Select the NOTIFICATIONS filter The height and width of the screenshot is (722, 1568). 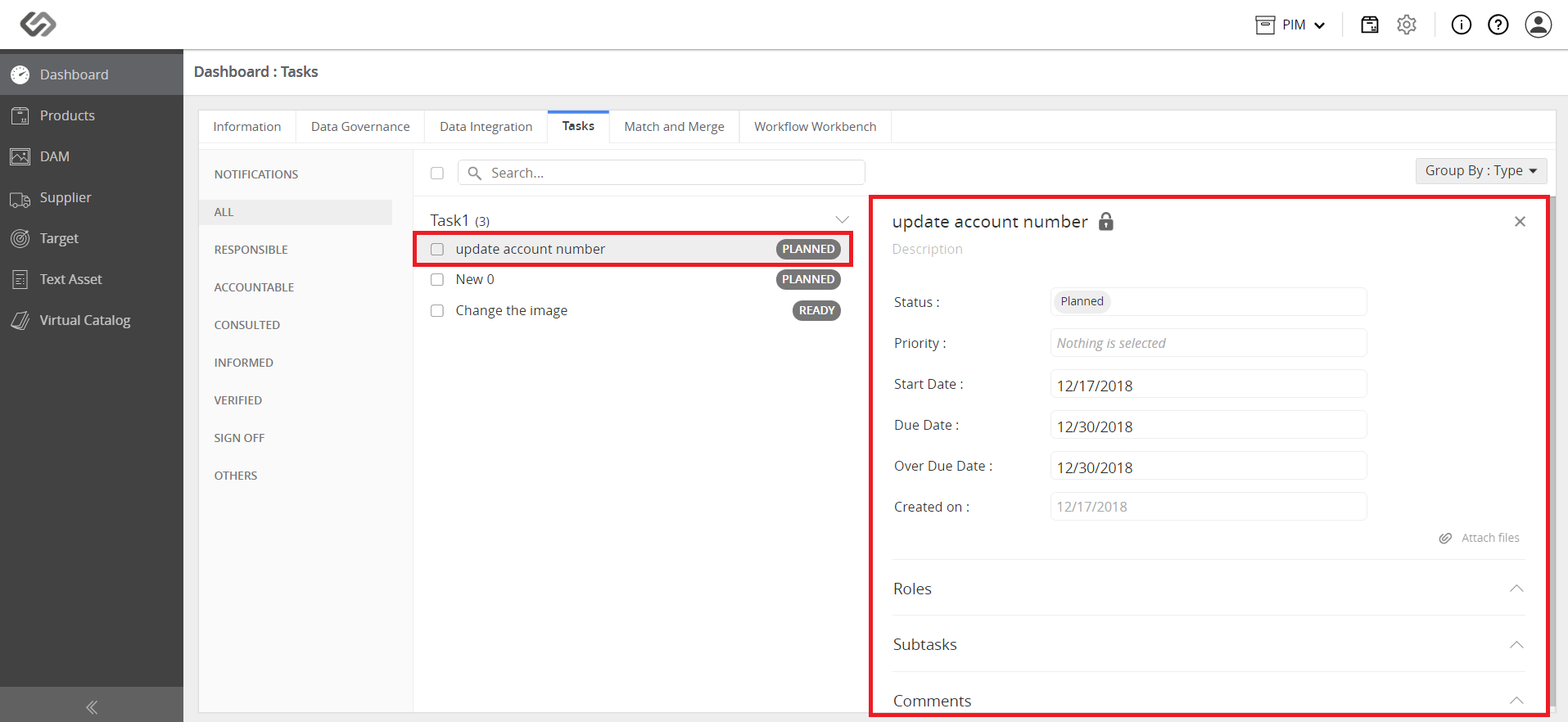(256, 174)
